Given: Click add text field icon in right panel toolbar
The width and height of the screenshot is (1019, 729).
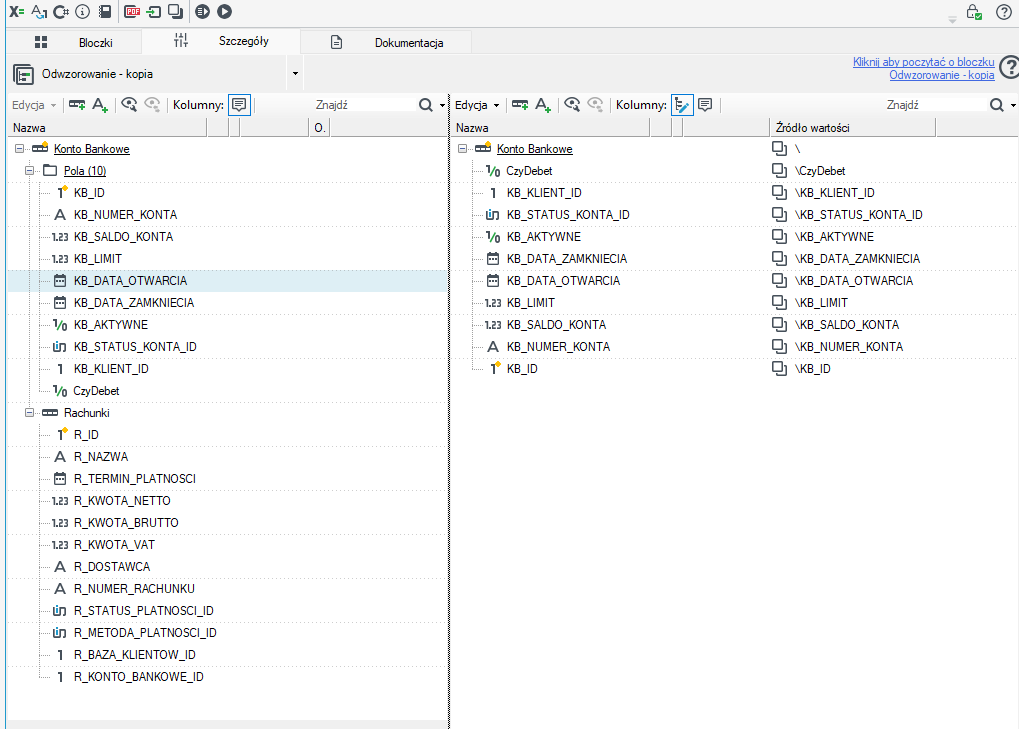Looking at the screenshot, I should pos(543,105).
